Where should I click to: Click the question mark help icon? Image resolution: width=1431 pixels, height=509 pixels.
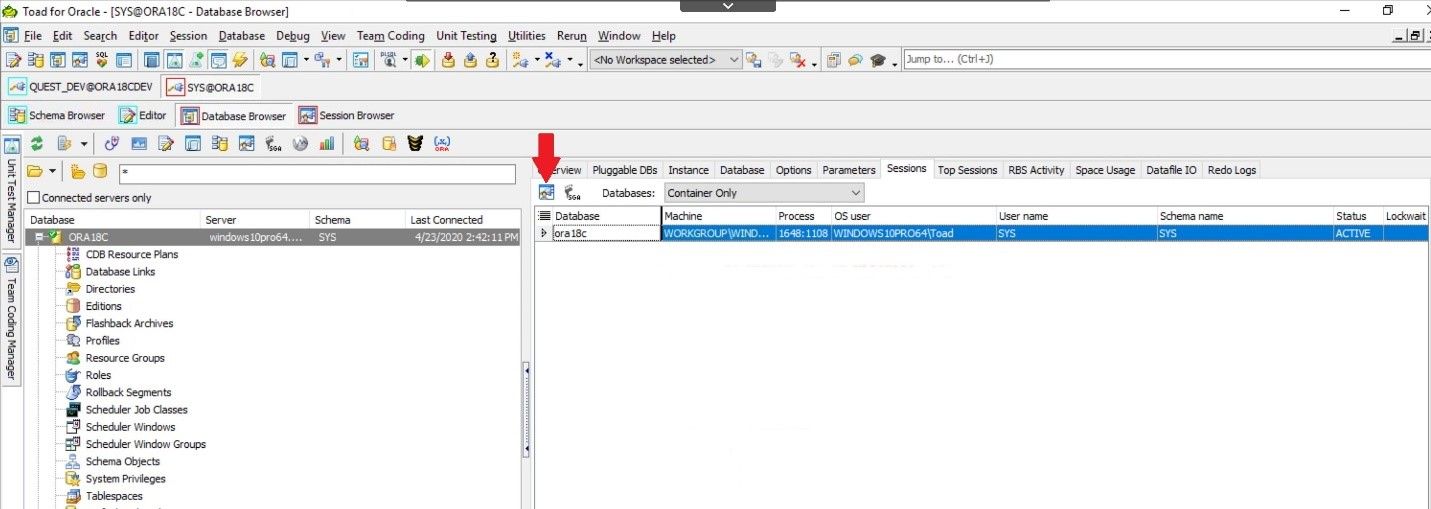[x=492, y=60]
